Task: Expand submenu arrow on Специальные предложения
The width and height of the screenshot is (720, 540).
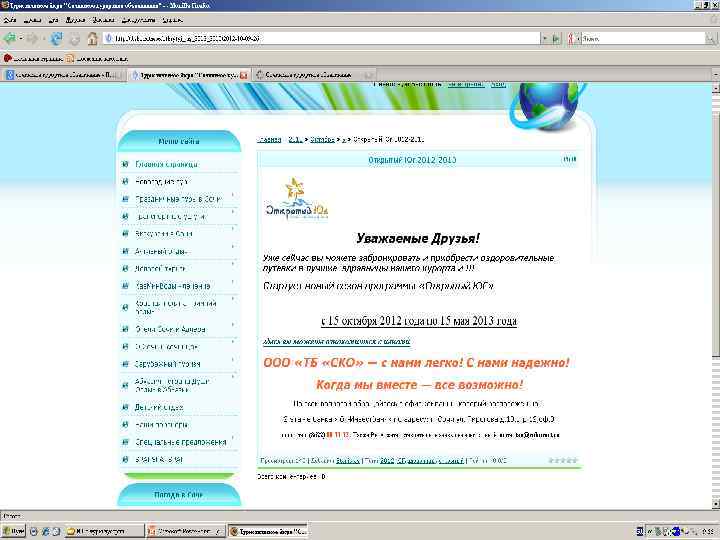Action: pos(233,438)
